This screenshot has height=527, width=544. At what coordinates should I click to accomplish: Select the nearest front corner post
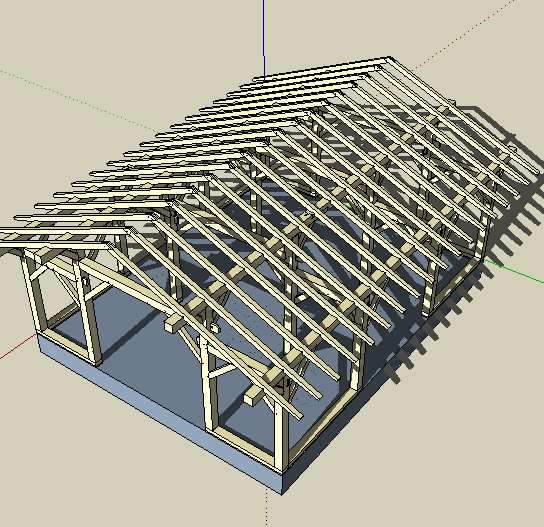[281, 434]
